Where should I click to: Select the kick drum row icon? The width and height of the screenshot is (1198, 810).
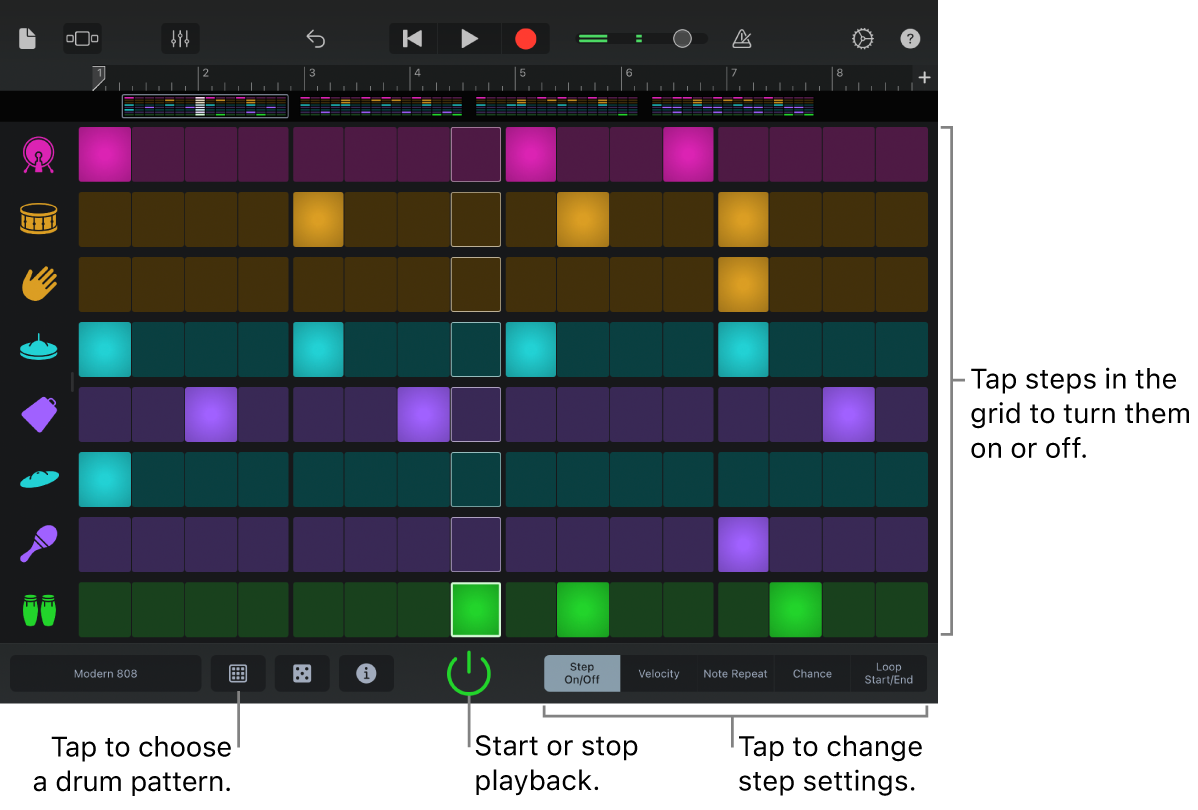pyautogui.click(x=37, y=154)
